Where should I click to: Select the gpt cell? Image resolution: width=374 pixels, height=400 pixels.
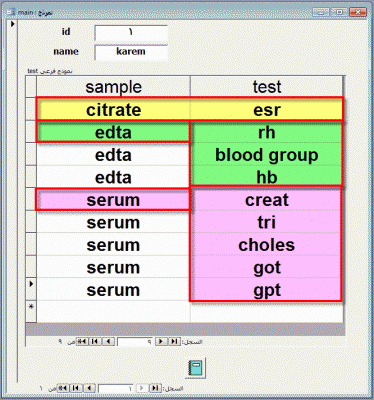click(x=267, y=290)
